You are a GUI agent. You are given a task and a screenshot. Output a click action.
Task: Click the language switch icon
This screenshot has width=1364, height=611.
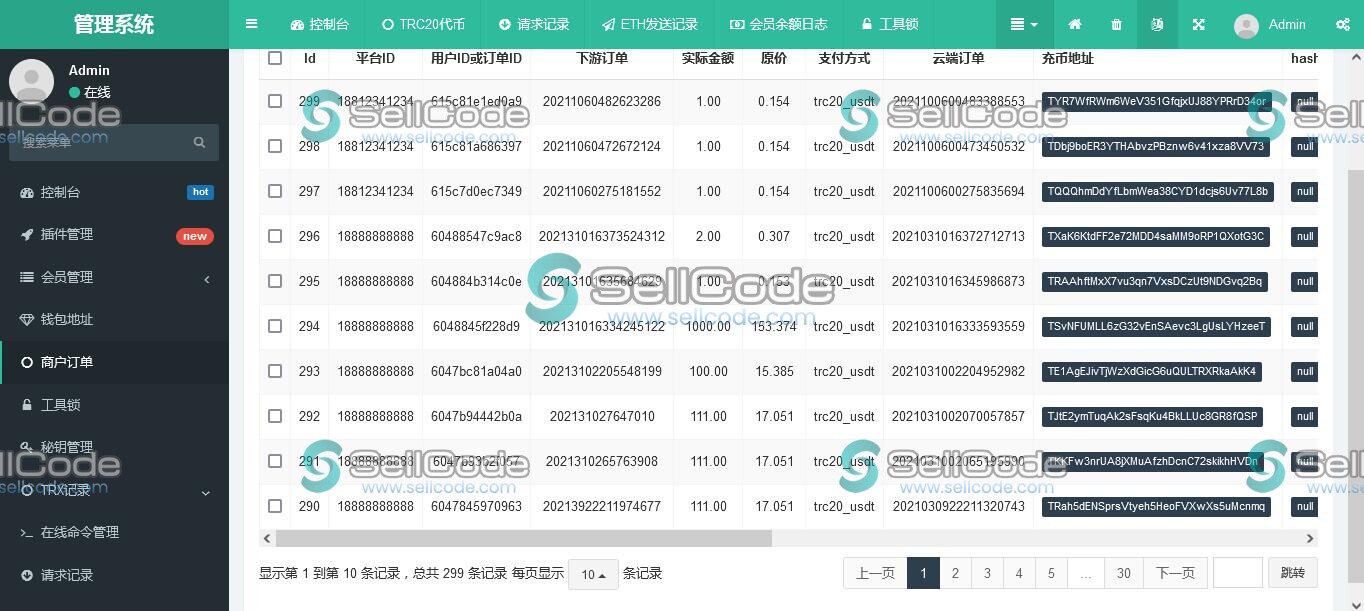[1157, 24]
